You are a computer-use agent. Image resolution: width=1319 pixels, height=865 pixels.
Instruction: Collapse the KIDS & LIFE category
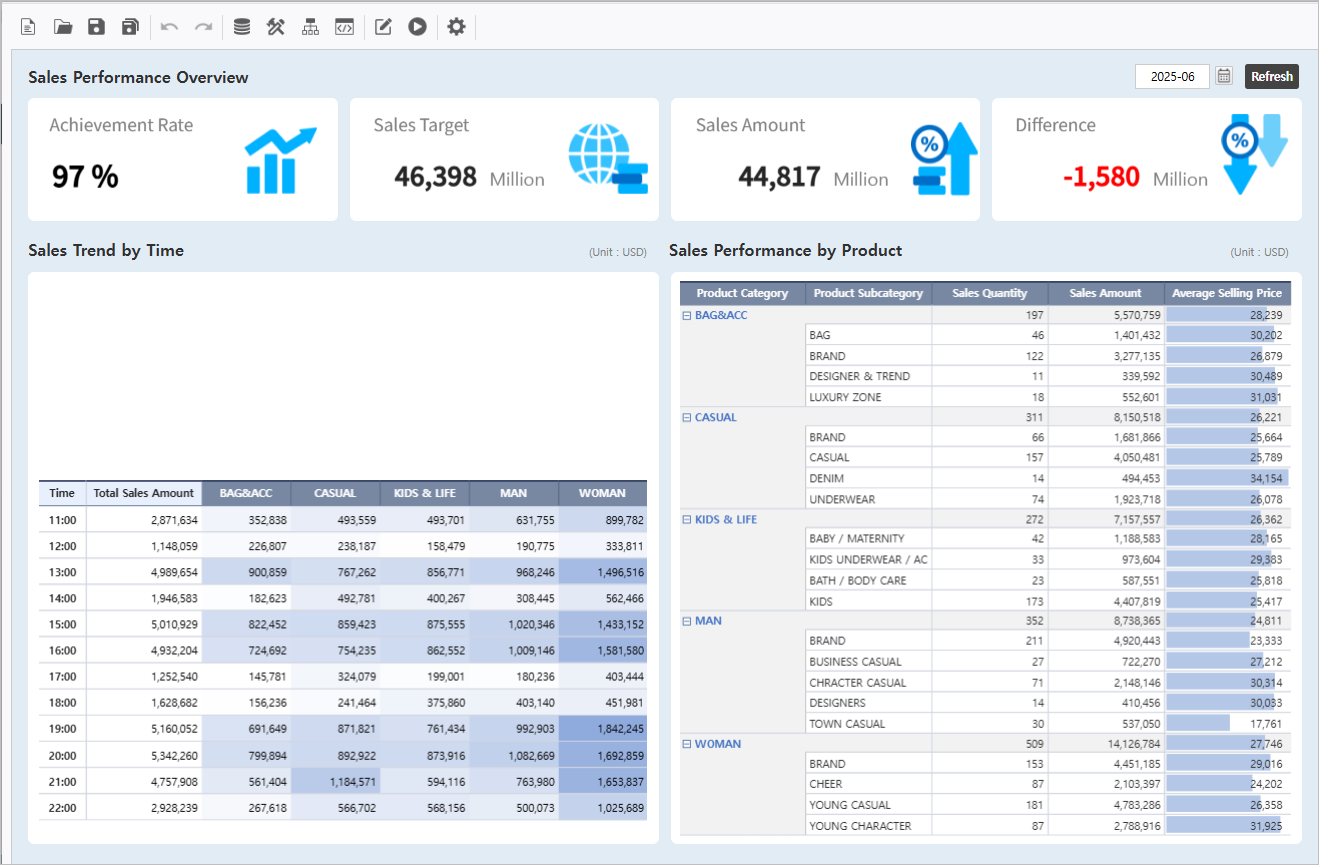tap(687, 520)
